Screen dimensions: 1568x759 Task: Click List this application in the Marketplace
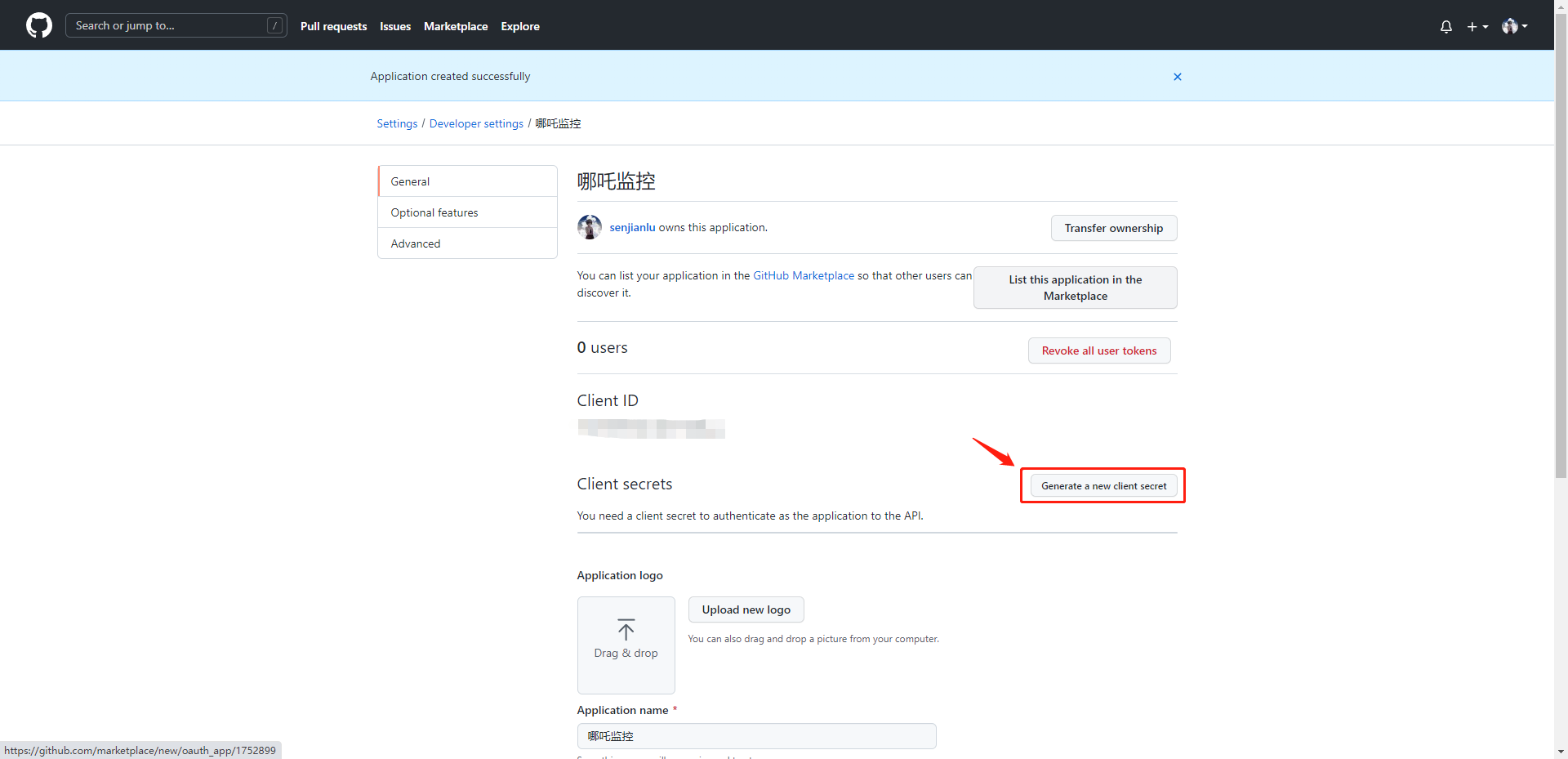pos(1076,288)
